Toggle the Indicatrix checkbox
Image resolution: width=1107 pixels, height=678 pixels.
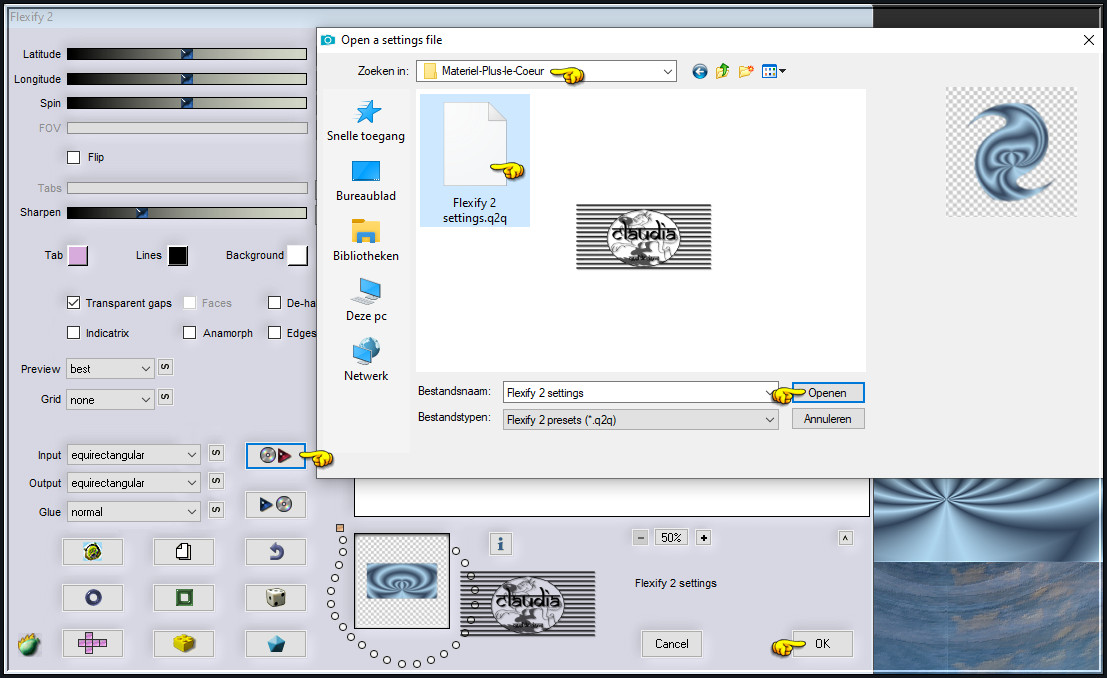pyautogui.click(x=73, y=333)
